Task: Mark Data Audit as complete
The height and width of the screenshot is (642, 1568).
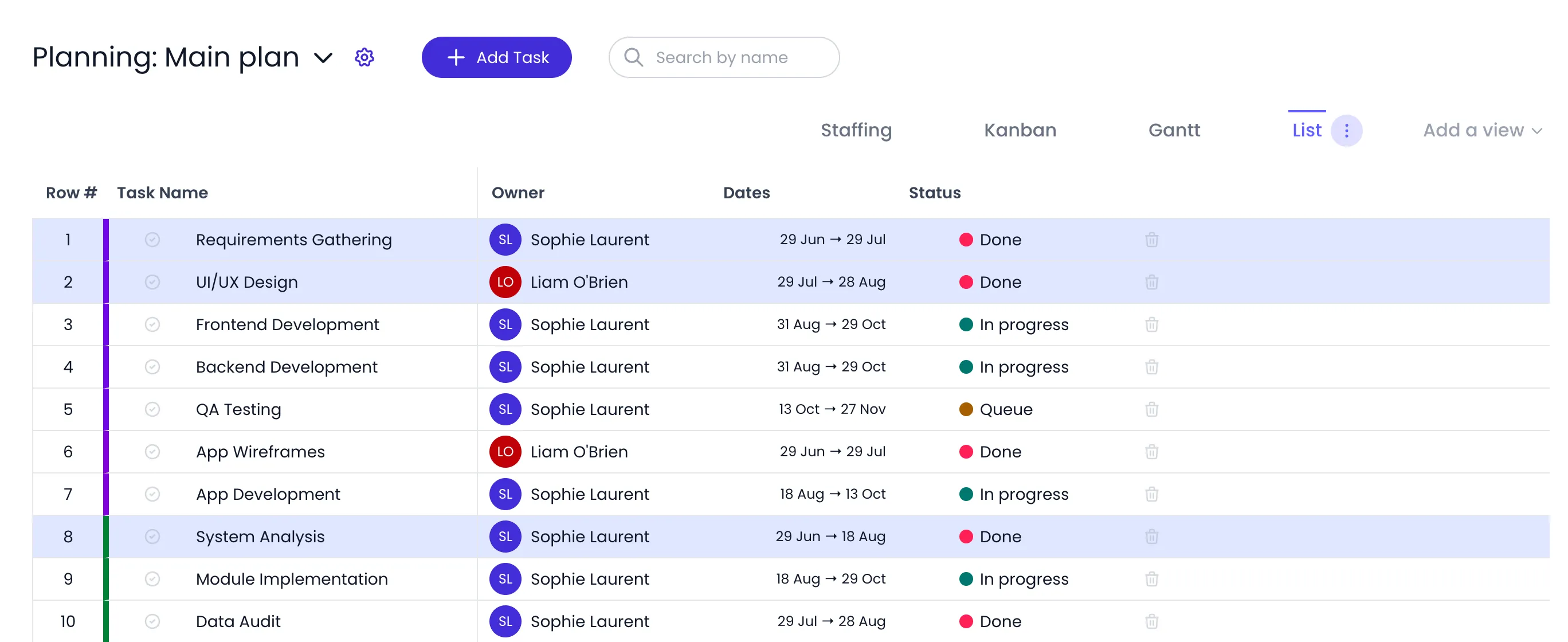Action: (152, 621)
